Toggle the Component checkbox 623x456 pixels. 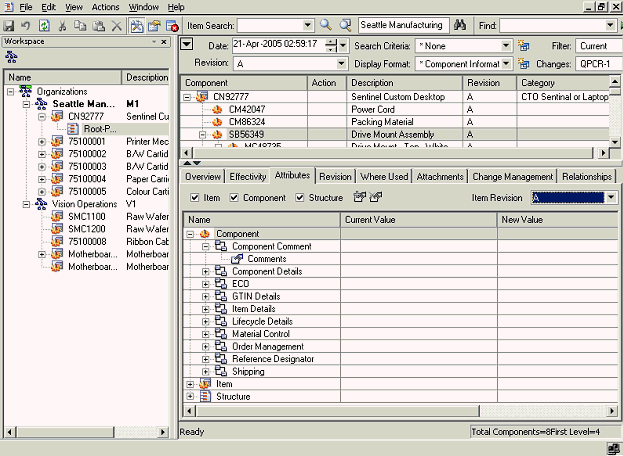pos(234,198)
